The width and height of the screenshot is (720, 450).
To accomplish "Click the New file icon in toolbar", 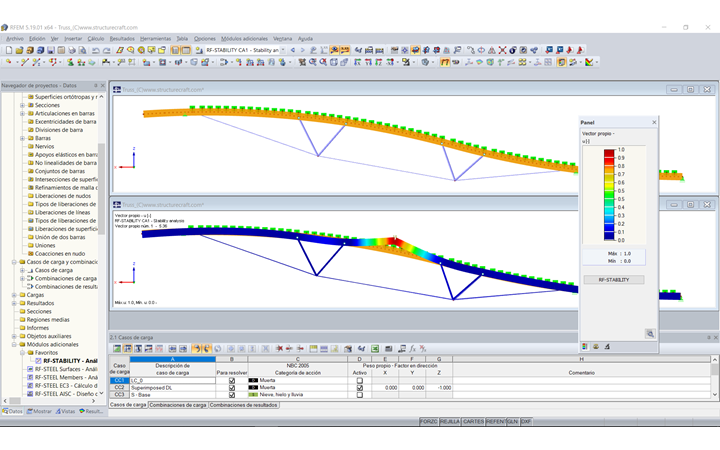I will 9,50.
